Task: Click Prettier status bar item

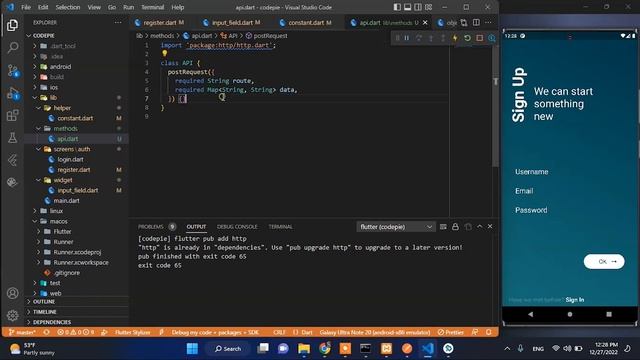Action: tap(450, 332)
